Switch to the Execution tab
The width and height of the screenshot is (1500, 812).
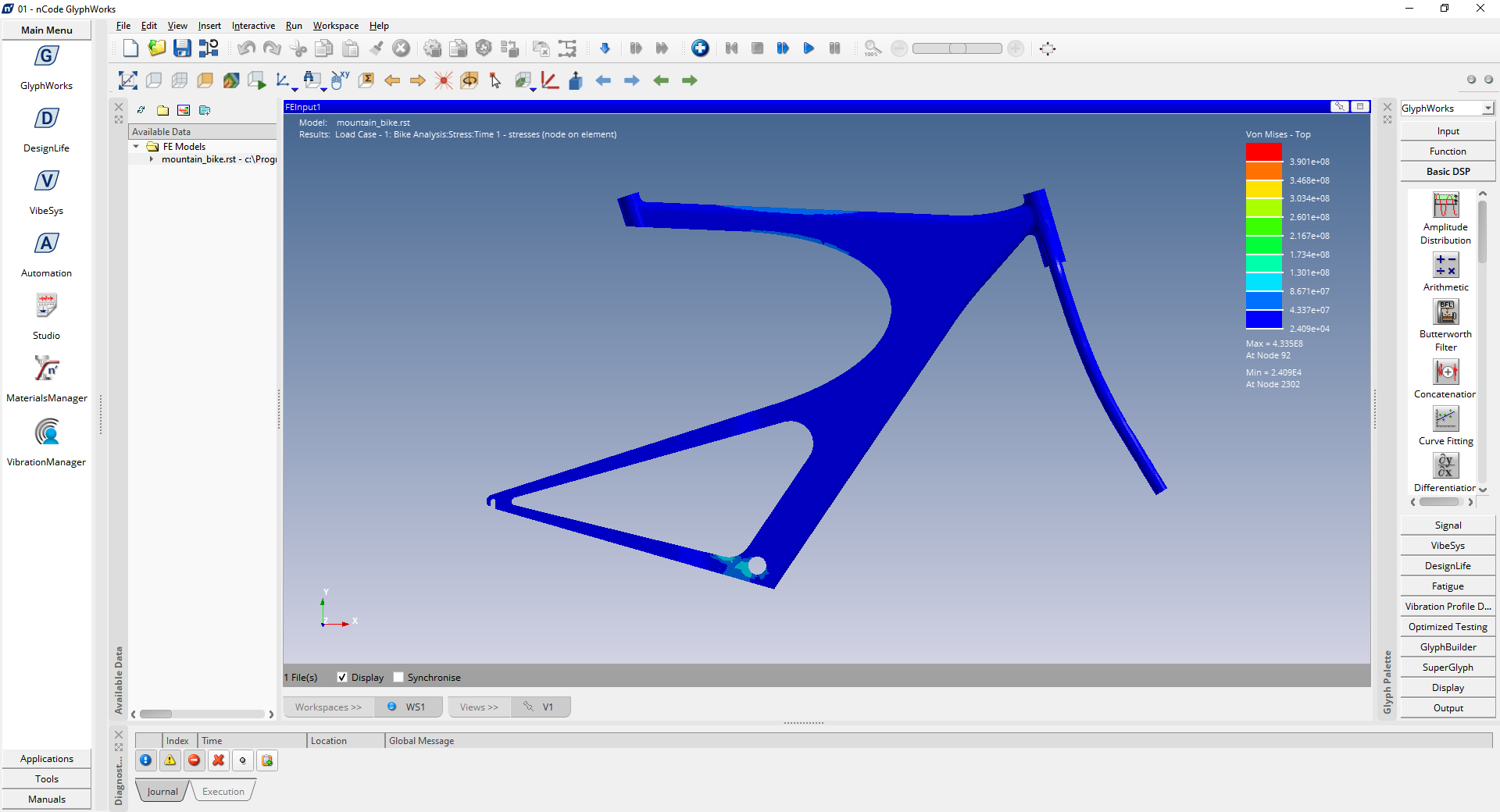223,791
